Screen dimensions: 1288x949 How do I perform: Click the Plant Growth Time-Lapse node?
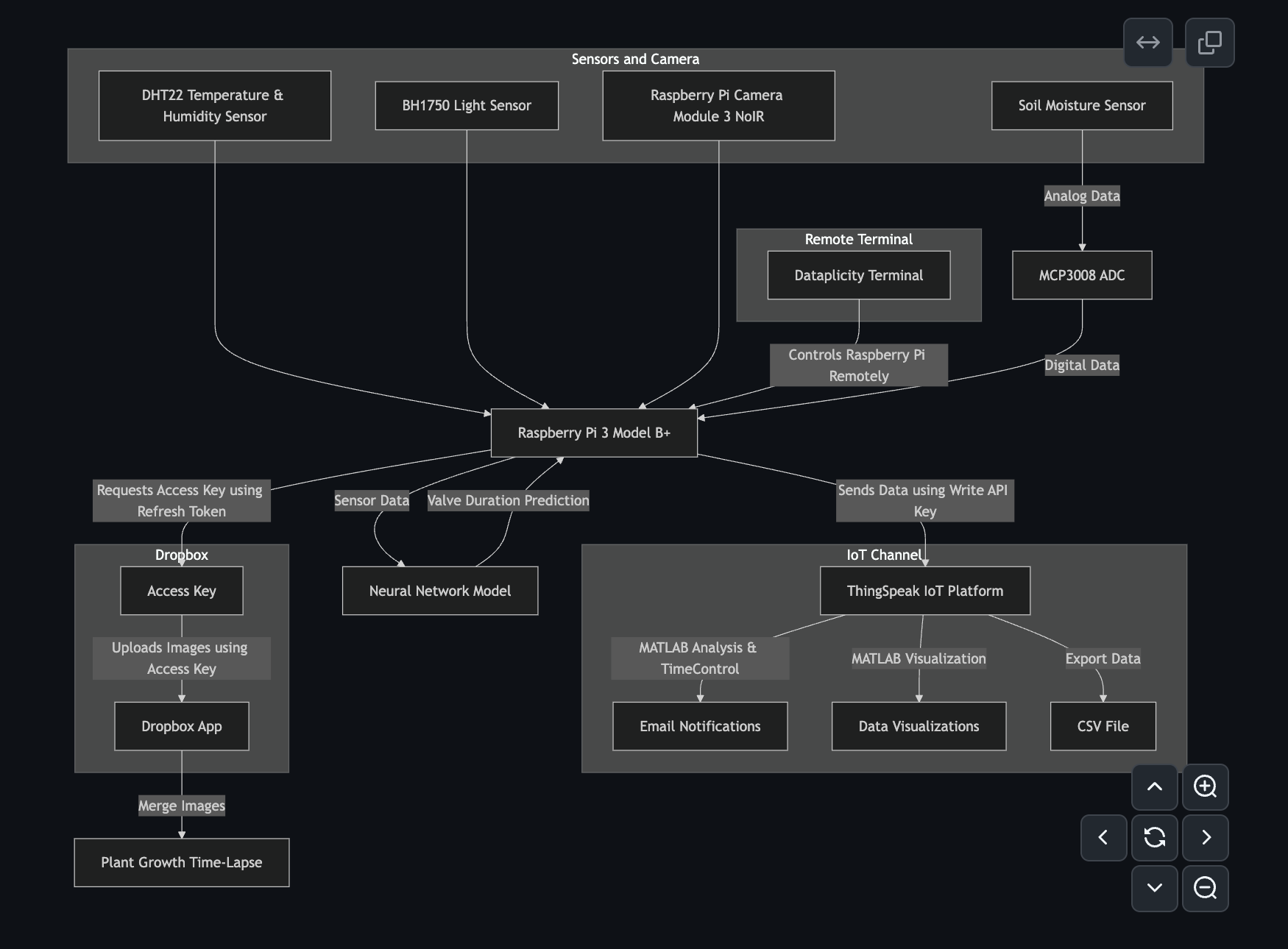tap(181, 862)
